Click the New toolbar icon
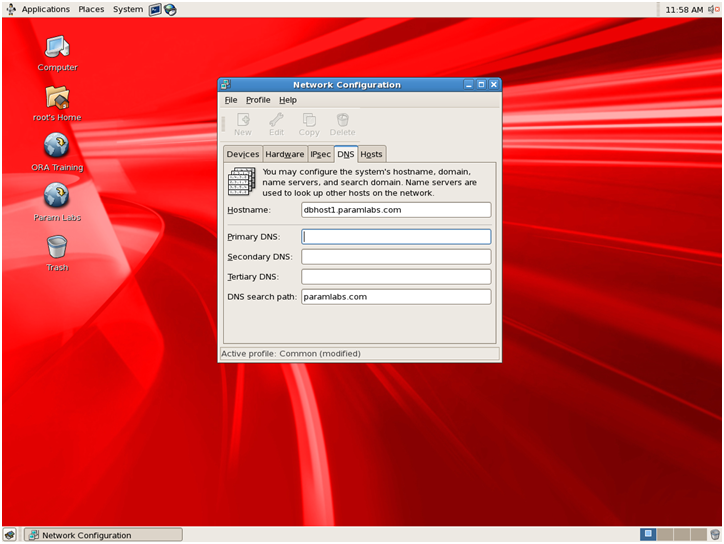Viewport: 724px width, 544px height. tap(242, 125)
